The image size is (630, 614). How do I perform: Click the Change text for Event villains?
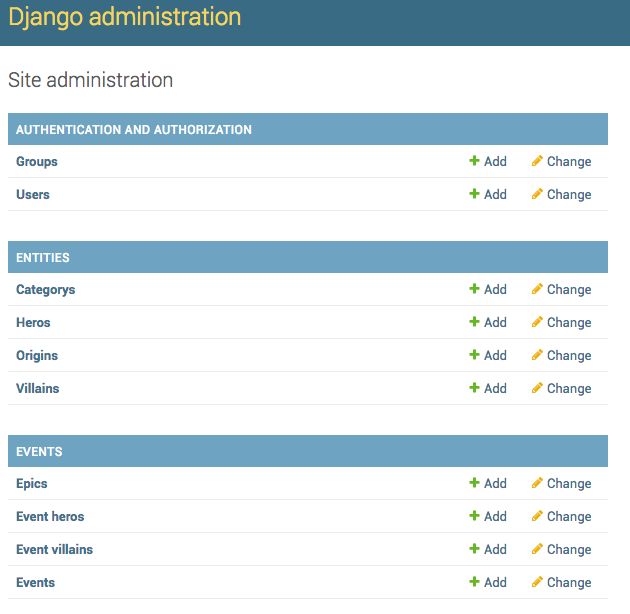(x=569, y=549)
